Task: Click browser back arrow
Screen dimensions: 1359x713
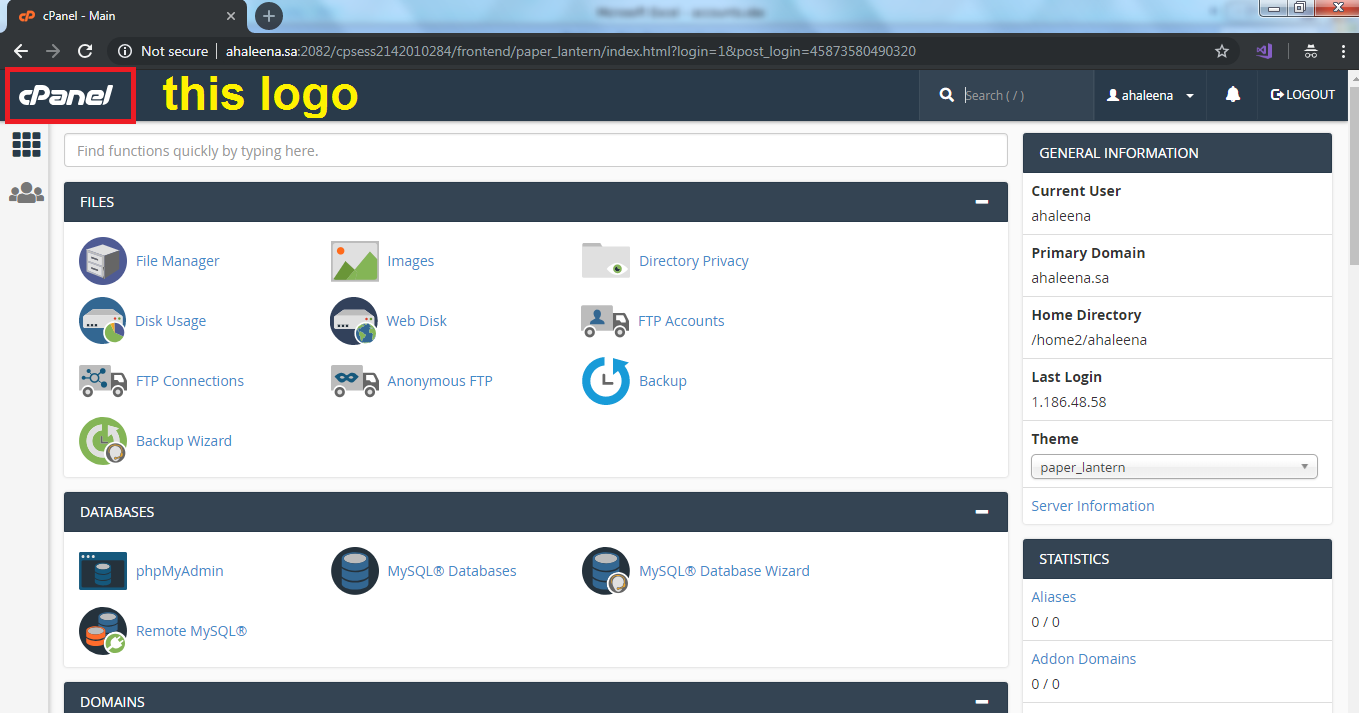Action: (21, 51)
